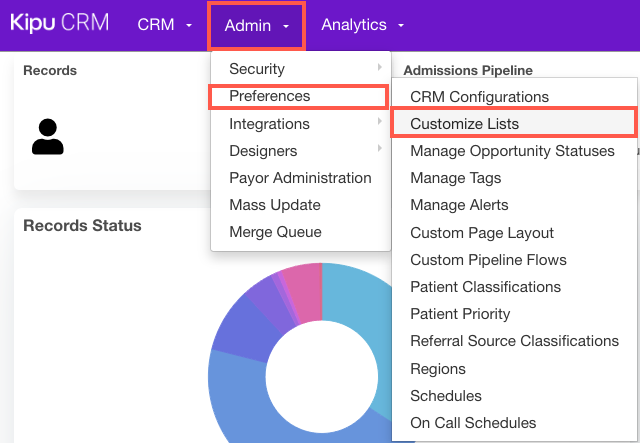Open the CRM dropdown menu

(164, 25)
